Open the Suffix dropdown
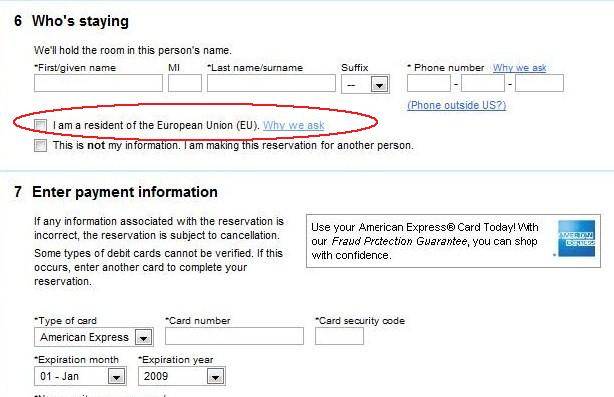 (x=365, y=84)
